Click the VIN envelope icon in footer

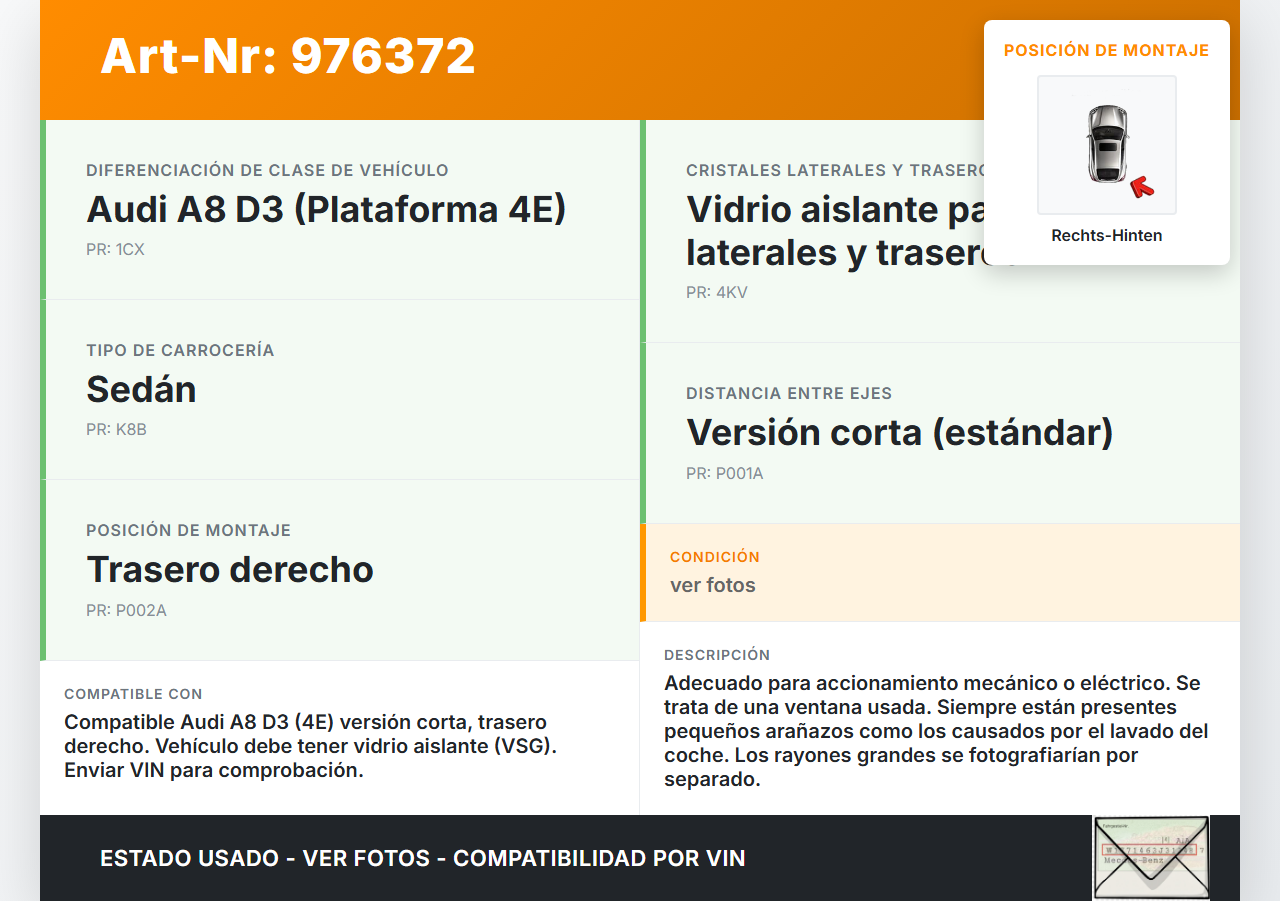(1151, 858)
